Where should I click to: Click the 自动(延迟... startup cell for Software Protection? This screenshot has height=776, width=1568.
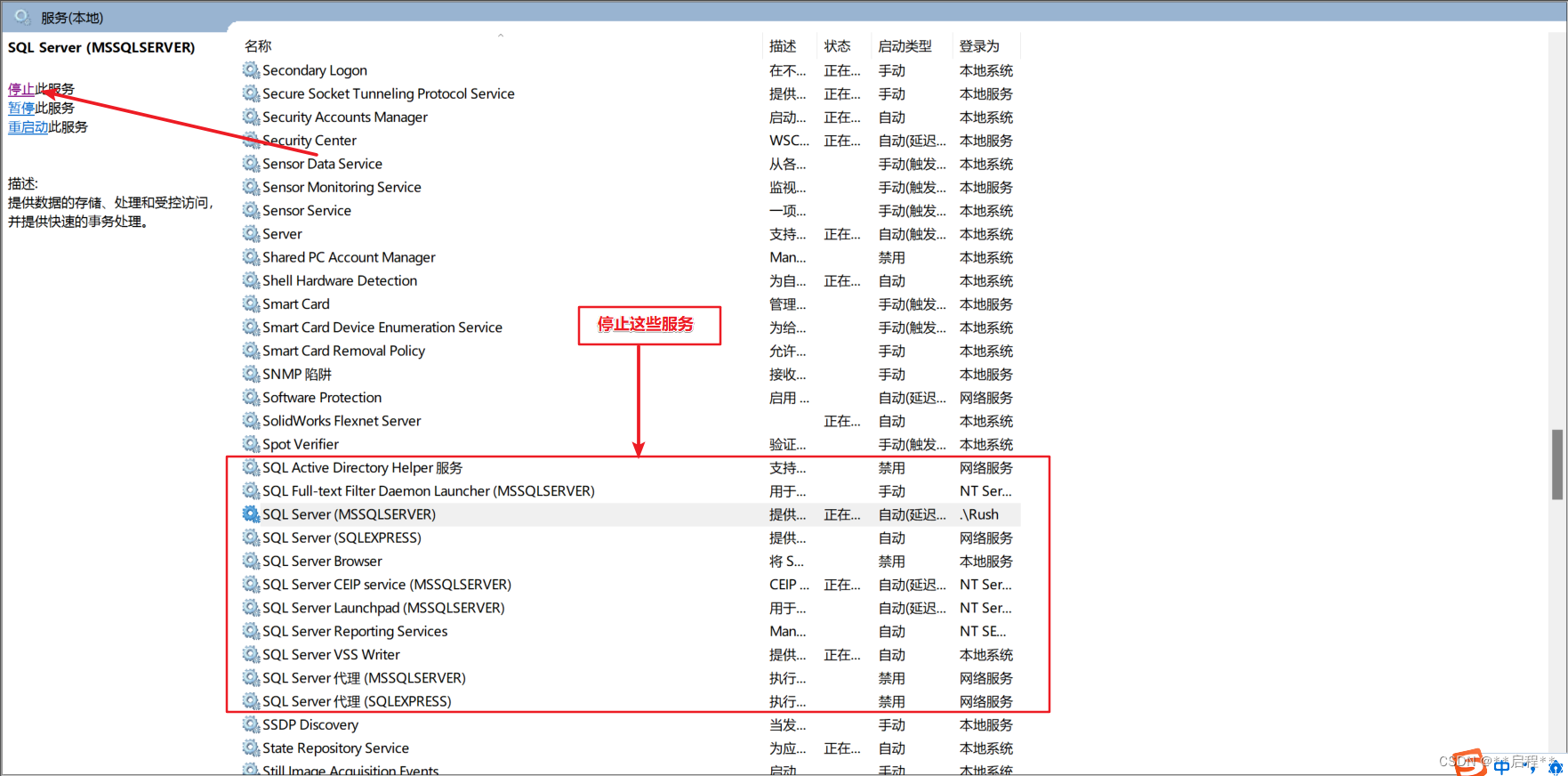tap(912, 397)
